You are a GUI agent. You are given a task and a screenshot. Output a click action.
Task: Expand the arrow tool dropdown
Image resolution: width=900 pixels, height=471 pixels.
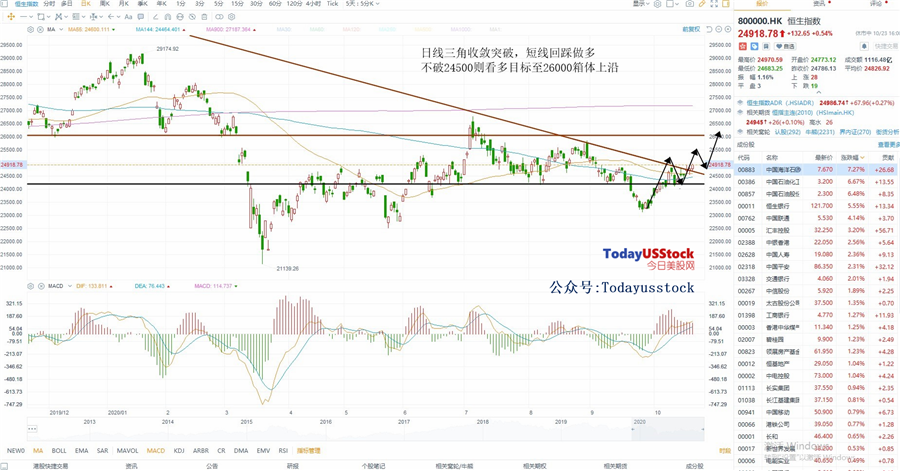(118, 17)
